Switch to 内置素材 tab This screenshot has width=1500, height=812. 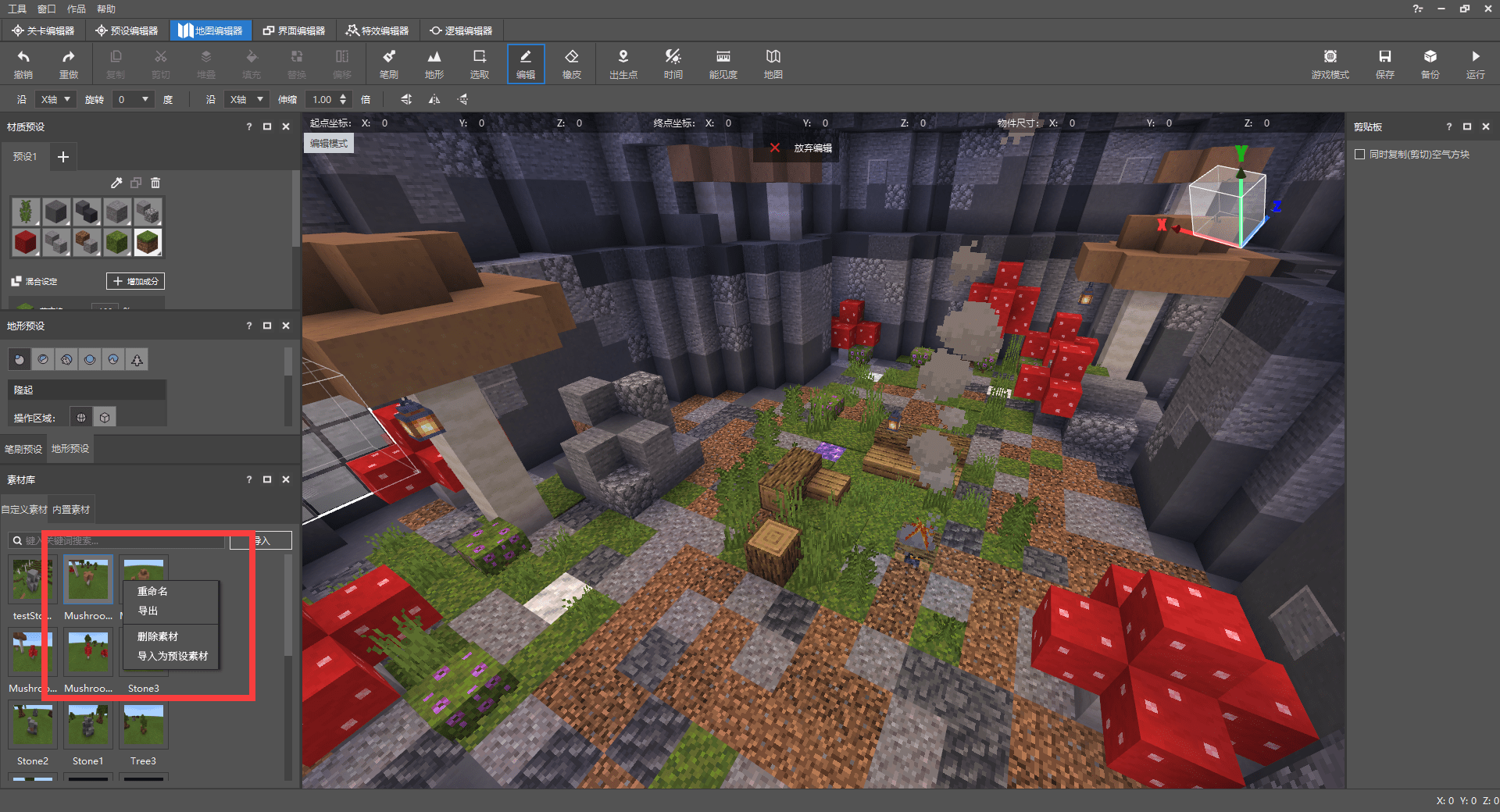click(x=71, y=509)
